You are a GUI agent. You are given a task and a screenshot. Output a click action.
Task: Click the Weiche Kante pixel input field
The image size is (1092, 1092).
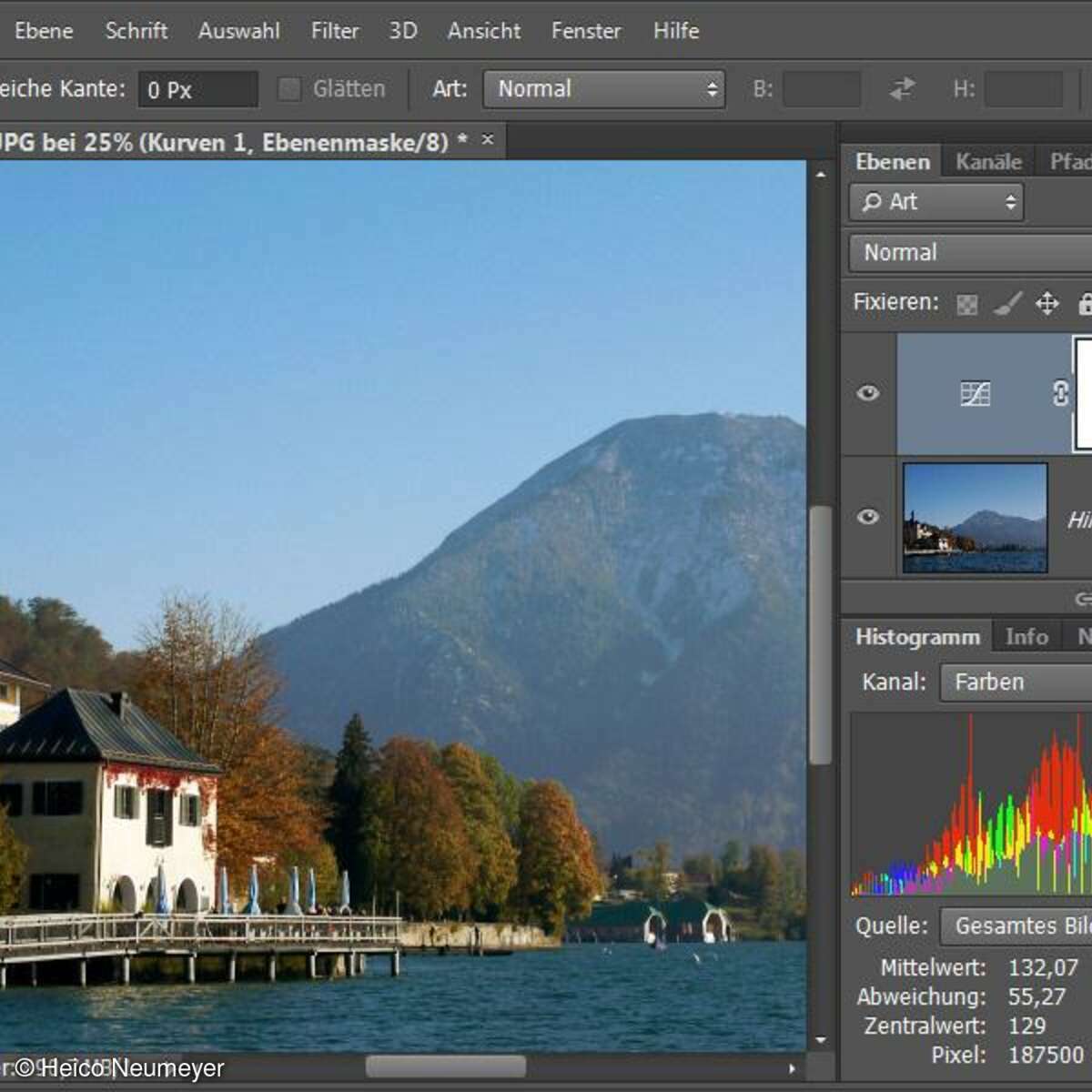(198, 90)
